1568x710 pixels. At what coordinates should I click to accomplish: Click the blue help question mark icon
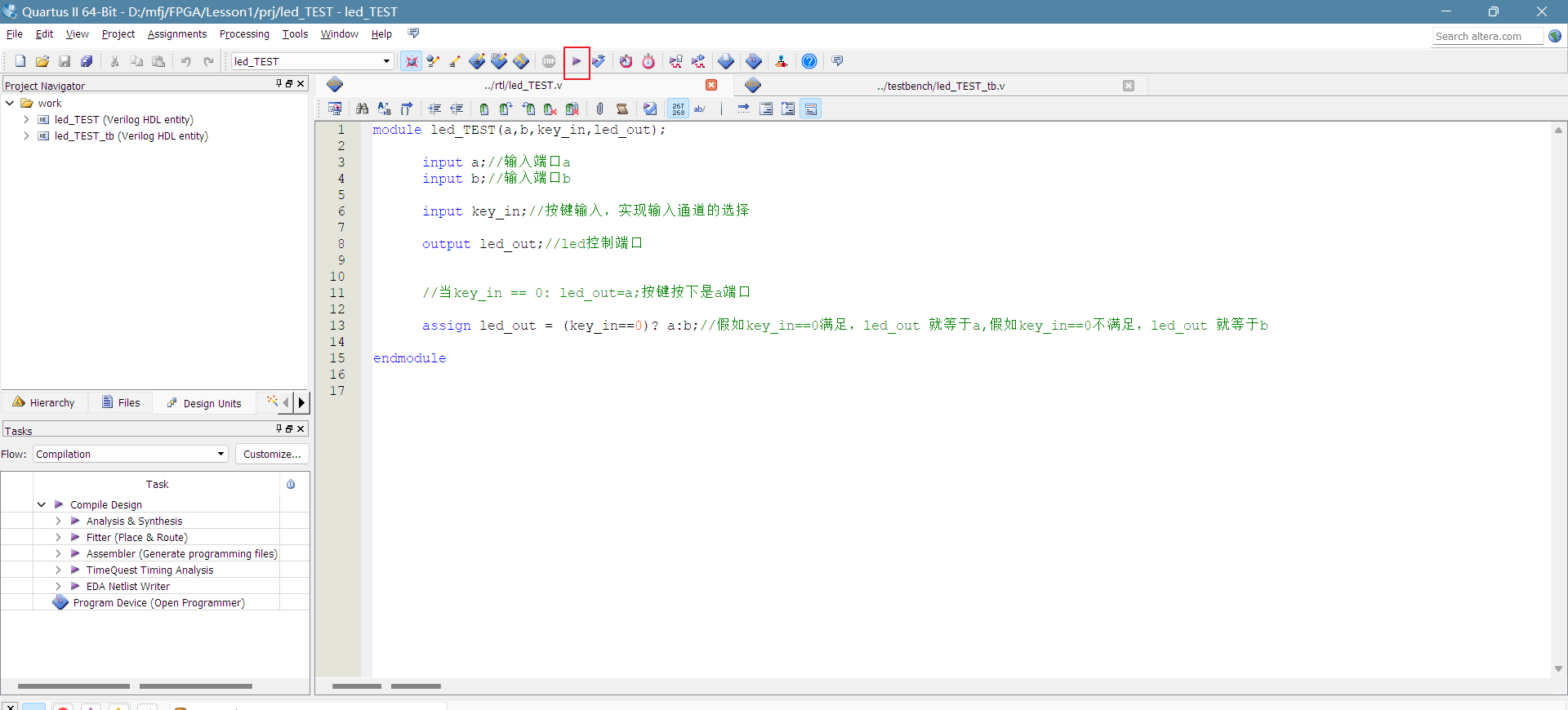809,61
